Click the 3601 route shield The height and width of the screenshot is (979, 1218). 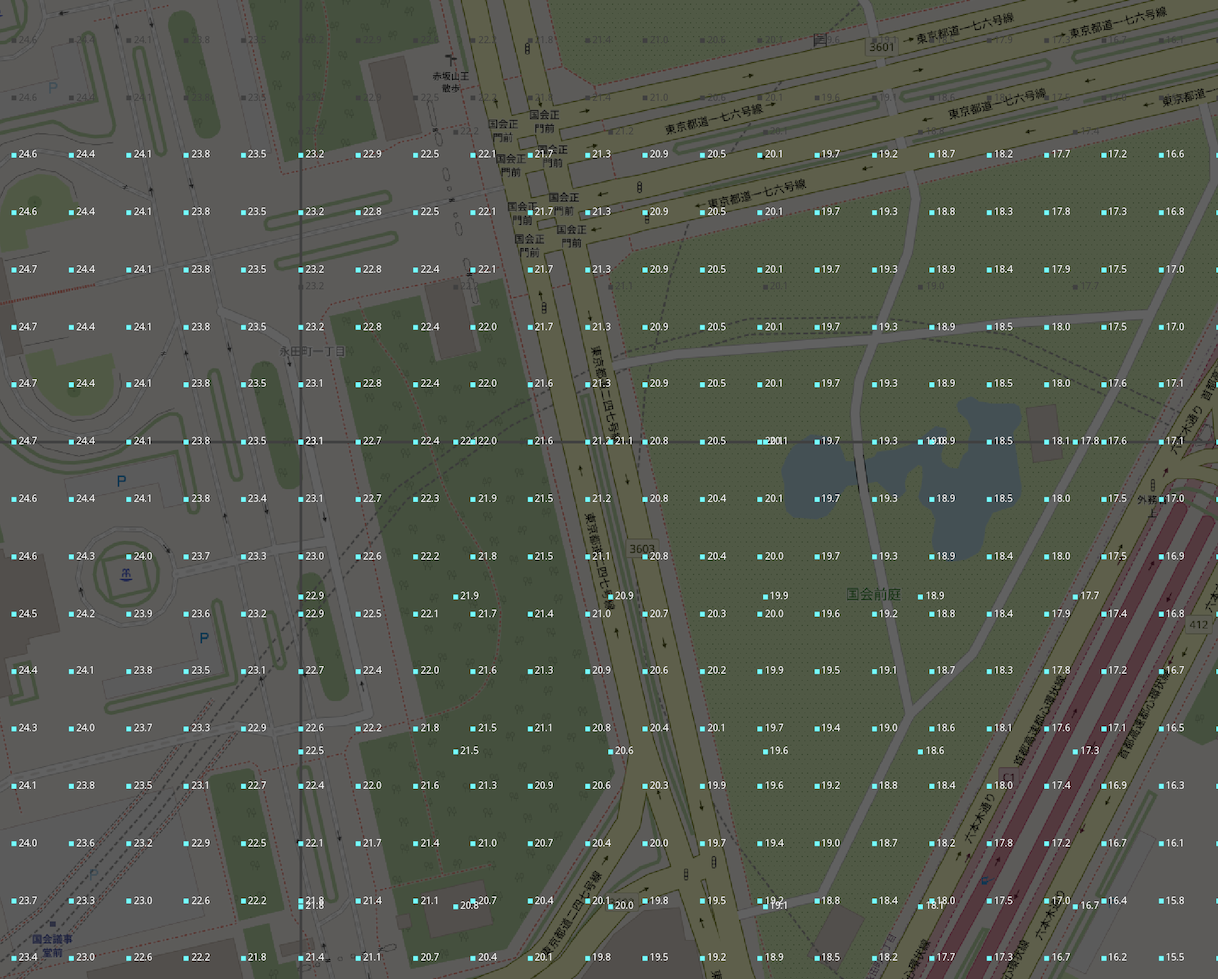click(881, 46)
